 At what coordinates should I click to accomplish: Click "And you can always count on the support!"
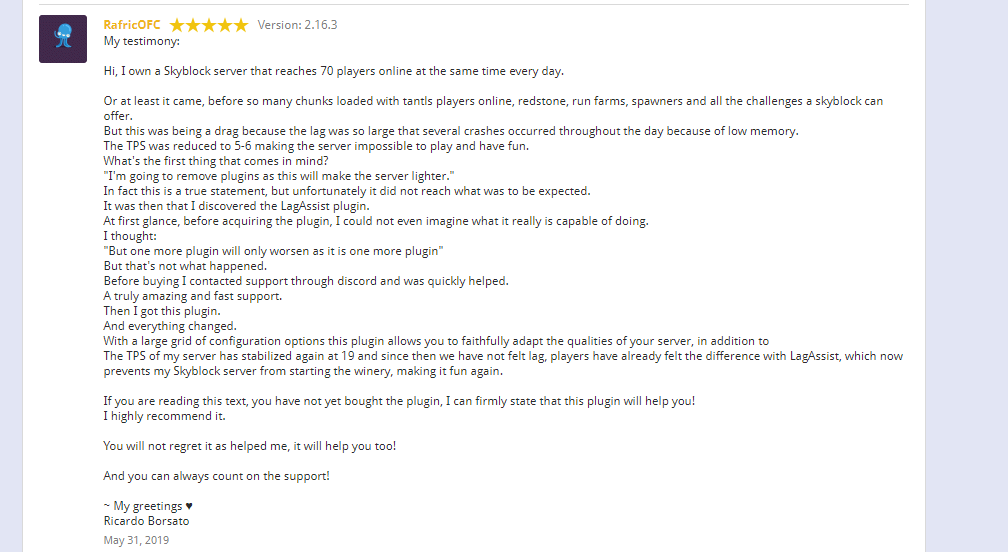216,476
